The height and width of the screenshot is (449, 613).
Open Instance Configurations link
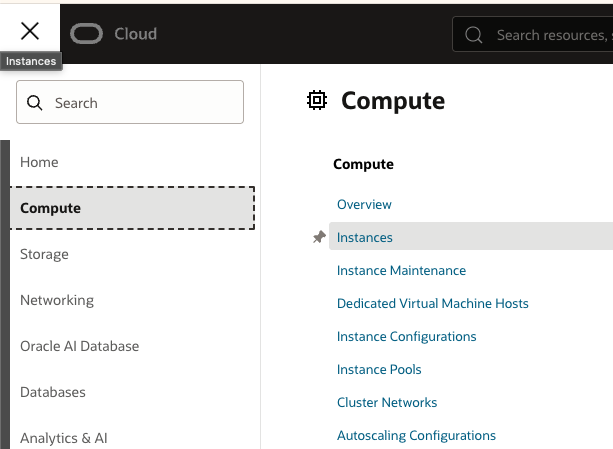coord(407,336)
